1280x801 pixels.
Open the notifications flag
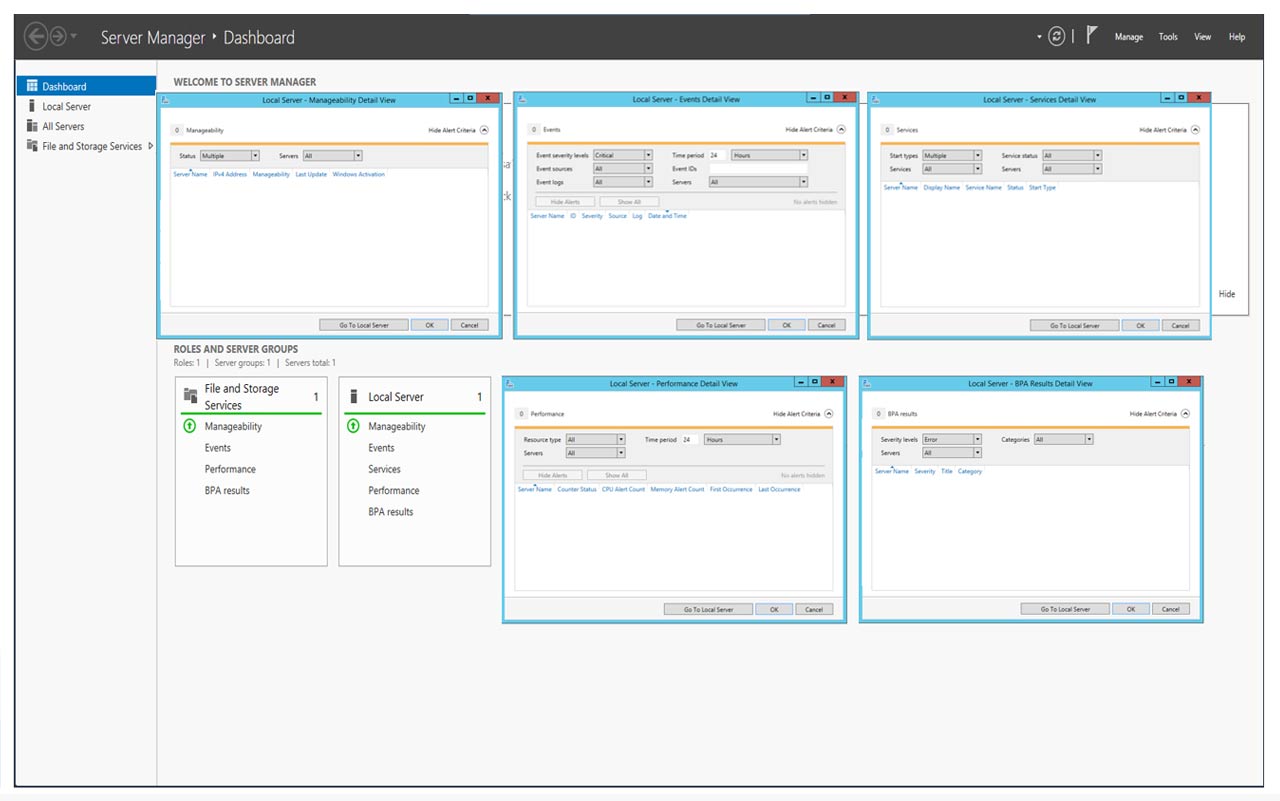(x=1092, y=35)
